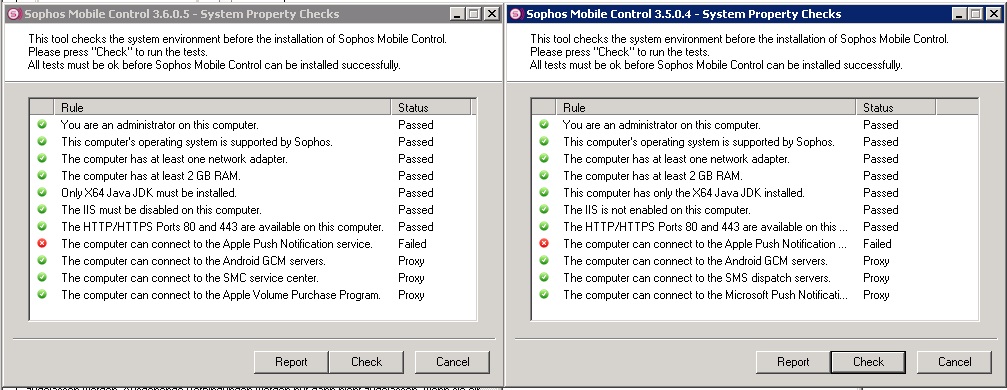Click Passed status of 'IIS is not enabled' row
This screenshot has width=1007, height=390.
880,209
